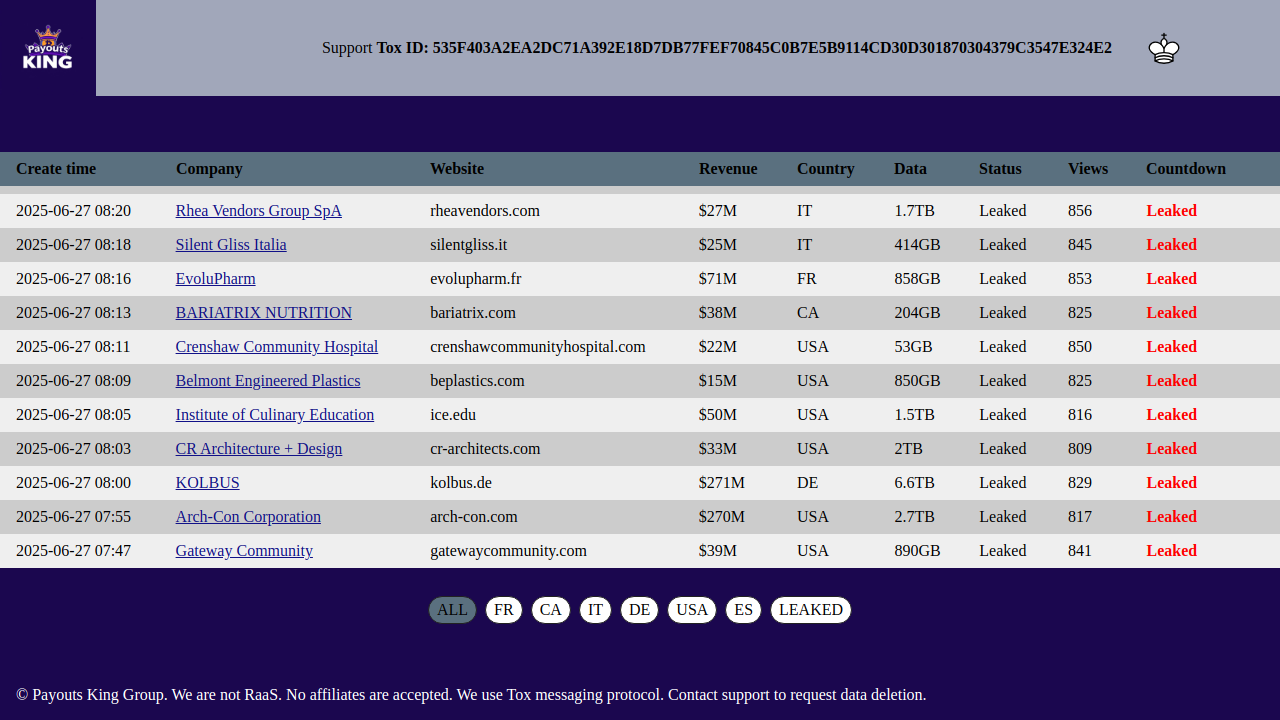Click the red Leaked countdown in KOLBUS row

click(x=1171, y=483)
